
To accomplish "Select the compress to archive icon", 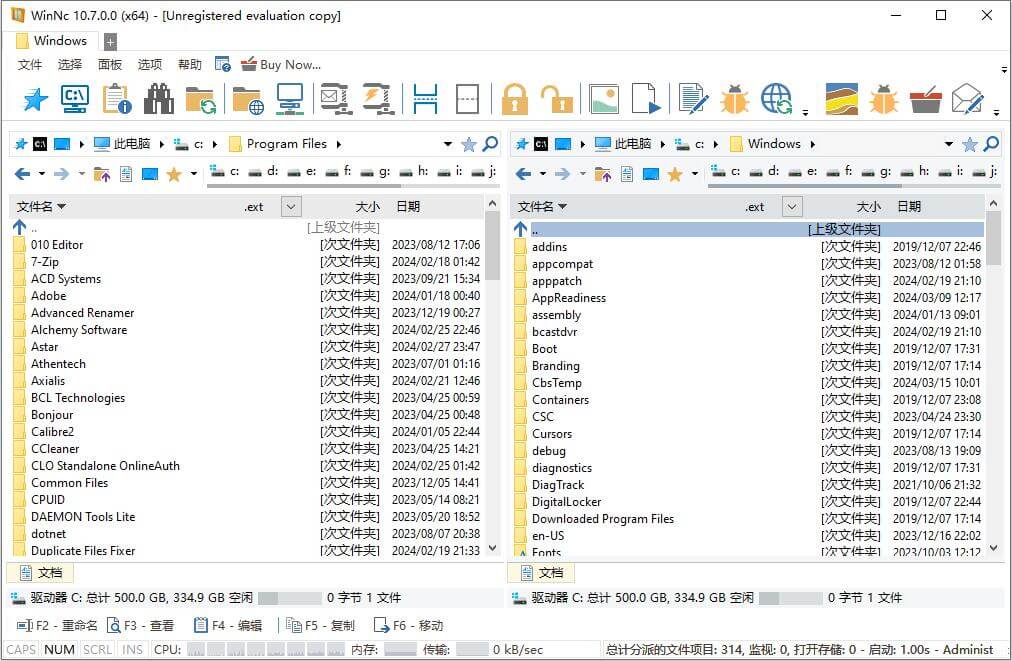I will pyautogui.click(x=335, y=98).
